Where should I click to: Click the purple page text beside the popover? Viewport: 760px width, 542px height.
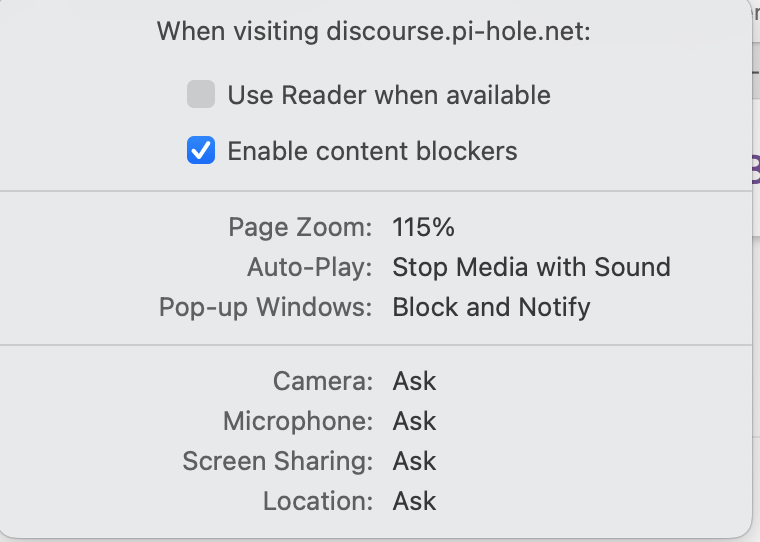pyautogui.click(x=754, y=170)
